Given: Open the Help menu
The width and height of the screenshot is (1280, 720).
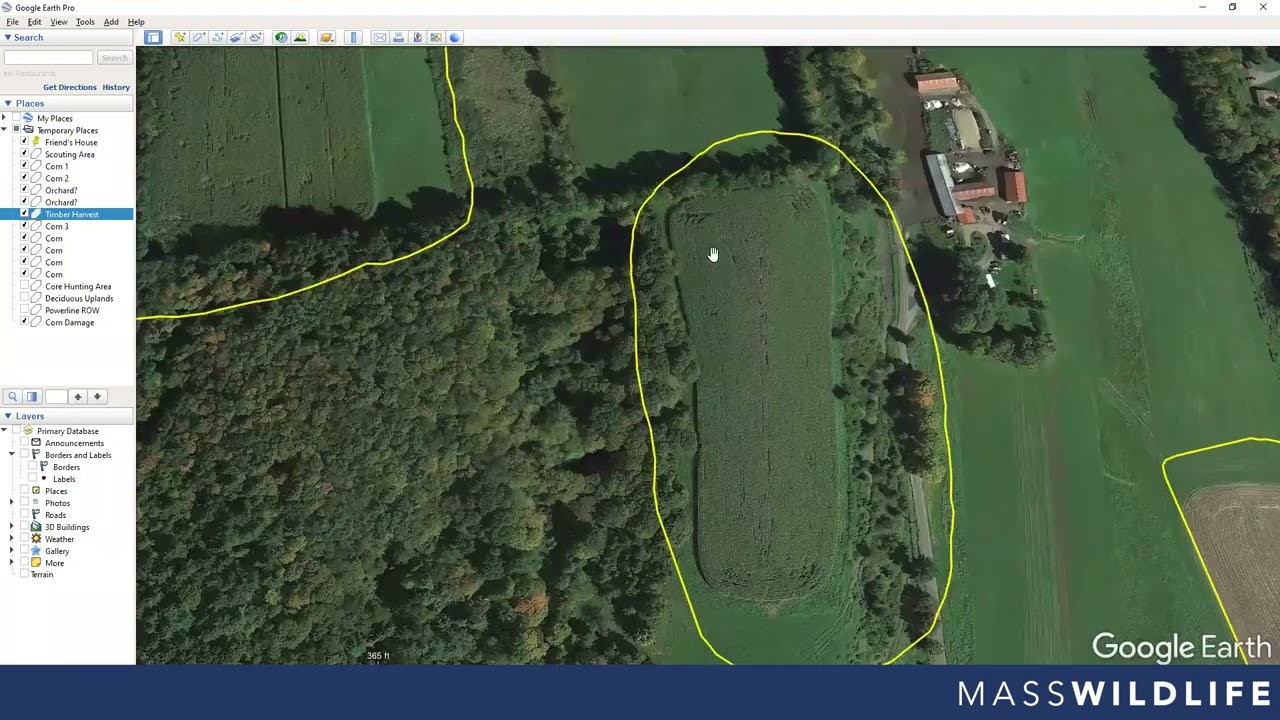Looking at the screenshot, I should pyautogui.click(x=136, y=22).
